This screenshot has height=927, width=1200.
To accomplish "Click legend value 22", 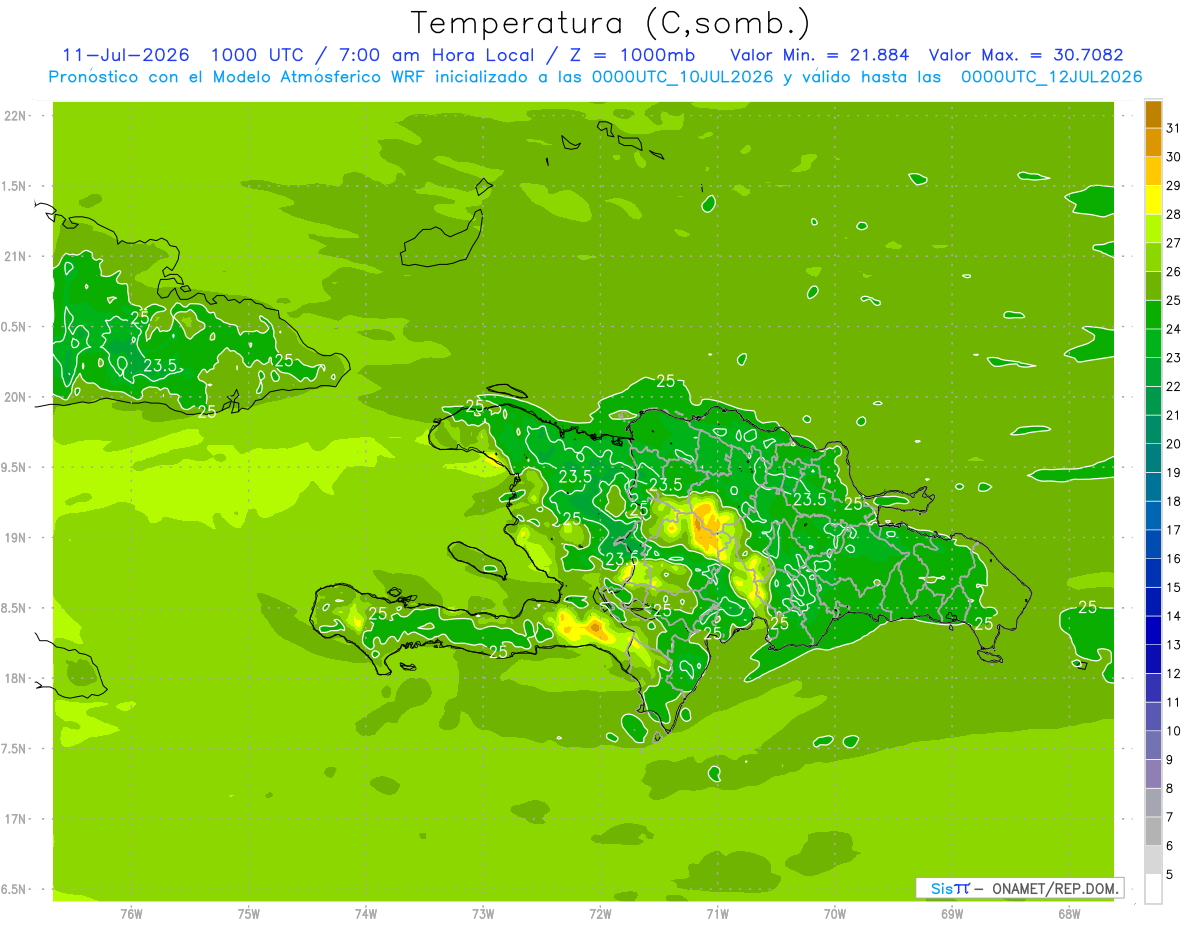I will (1173, 387).
